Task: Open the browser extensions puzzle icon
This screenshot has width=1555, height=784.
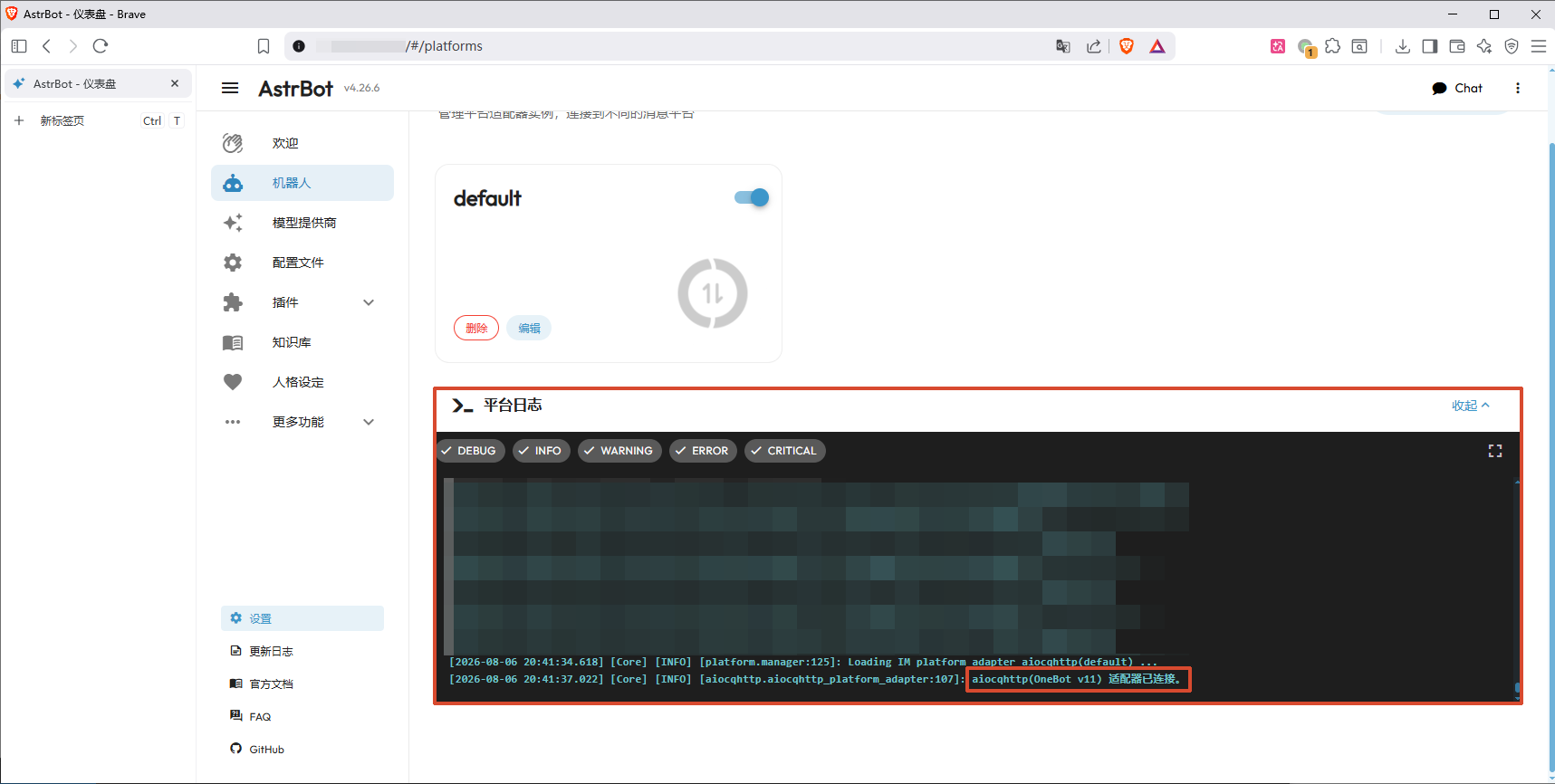Action: (x=1332, y=46)
